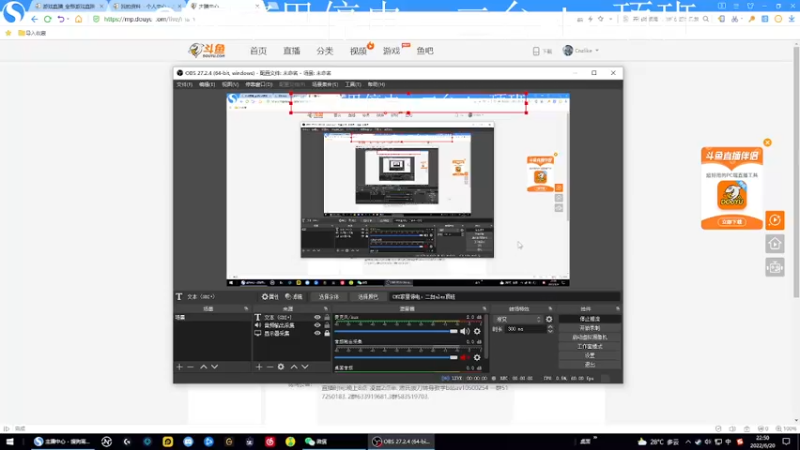Open the user account dropdown on Douyu
This screenshot has height=450, width=800.
coord(581,51)
